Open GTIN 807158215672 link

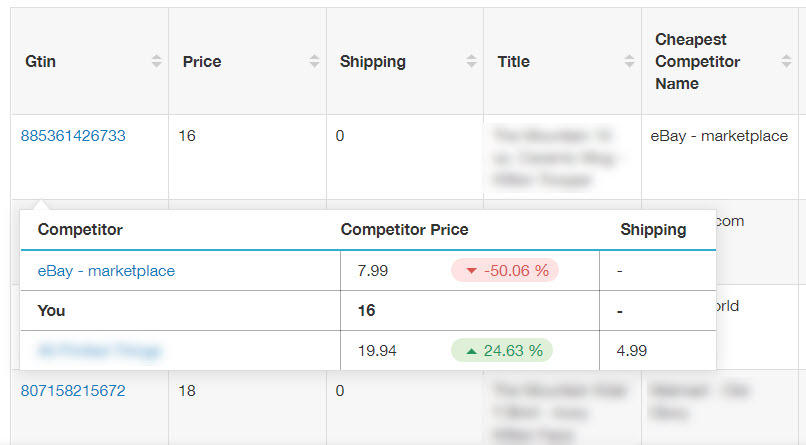[x=73, y=391]
